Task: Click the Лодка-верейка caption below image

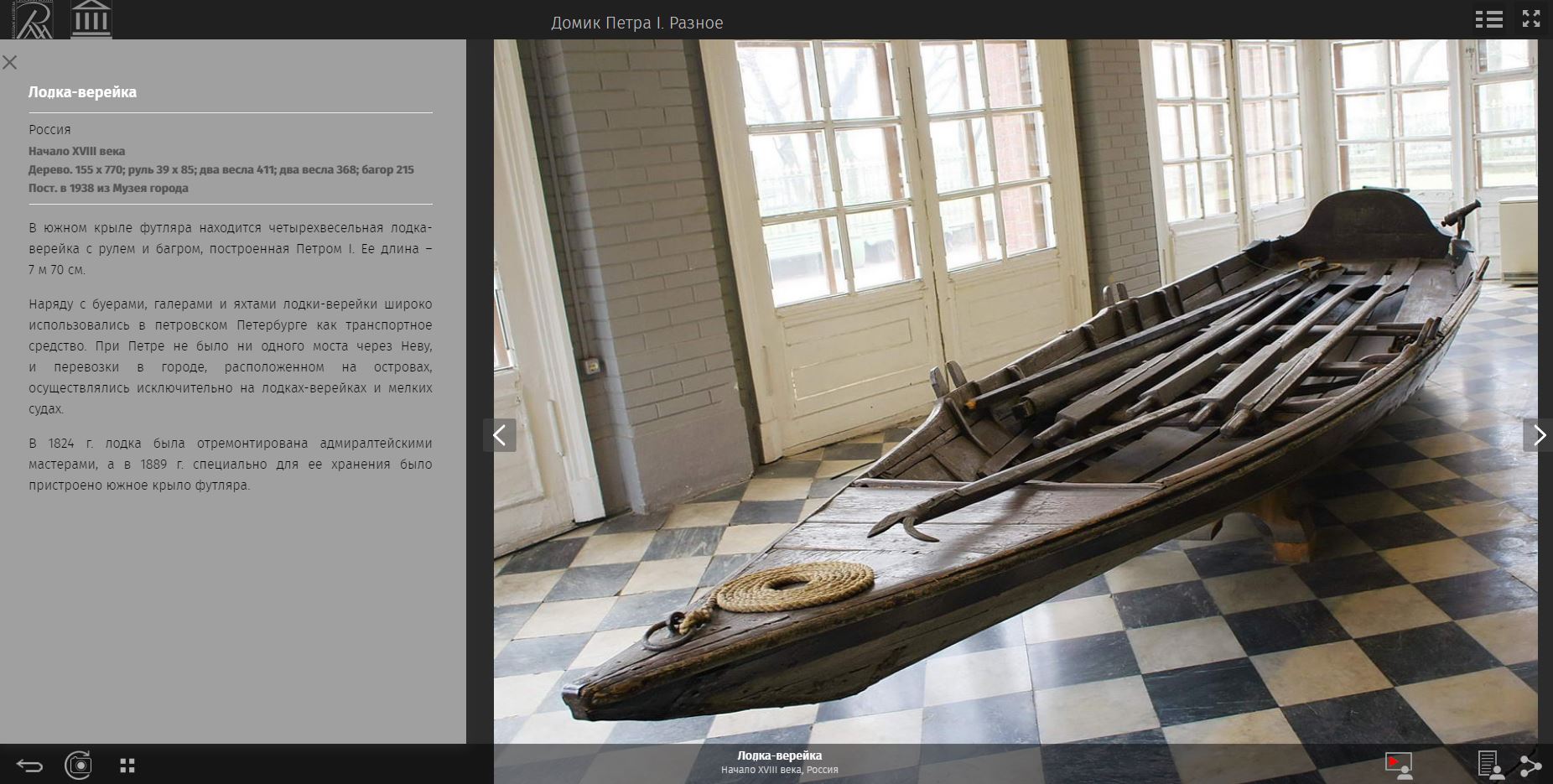Action: coord(779,756)
